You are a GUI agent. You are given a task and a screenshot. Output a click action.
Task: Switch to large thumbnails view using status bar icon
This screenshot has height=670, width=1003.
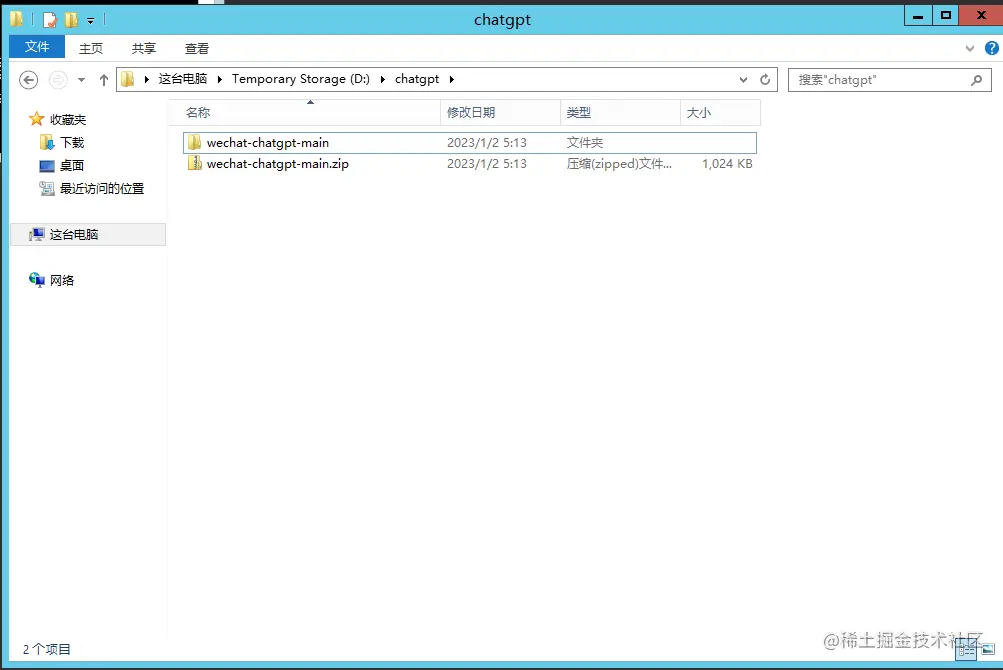988,649
